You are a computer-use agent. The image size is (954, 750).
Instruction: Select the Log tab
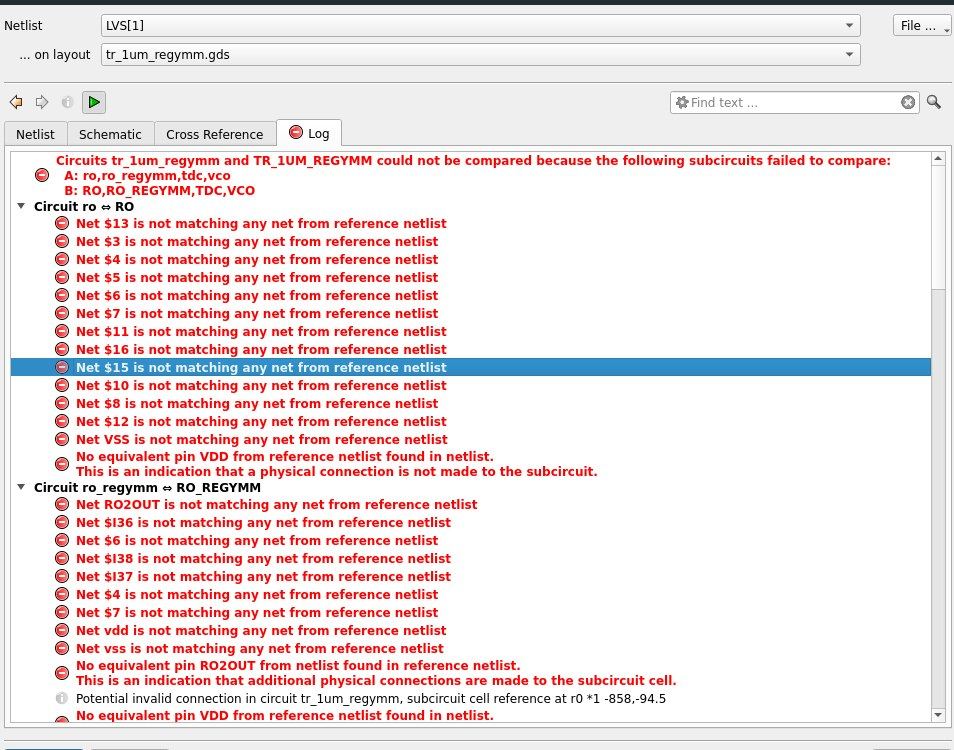point(309,133)
